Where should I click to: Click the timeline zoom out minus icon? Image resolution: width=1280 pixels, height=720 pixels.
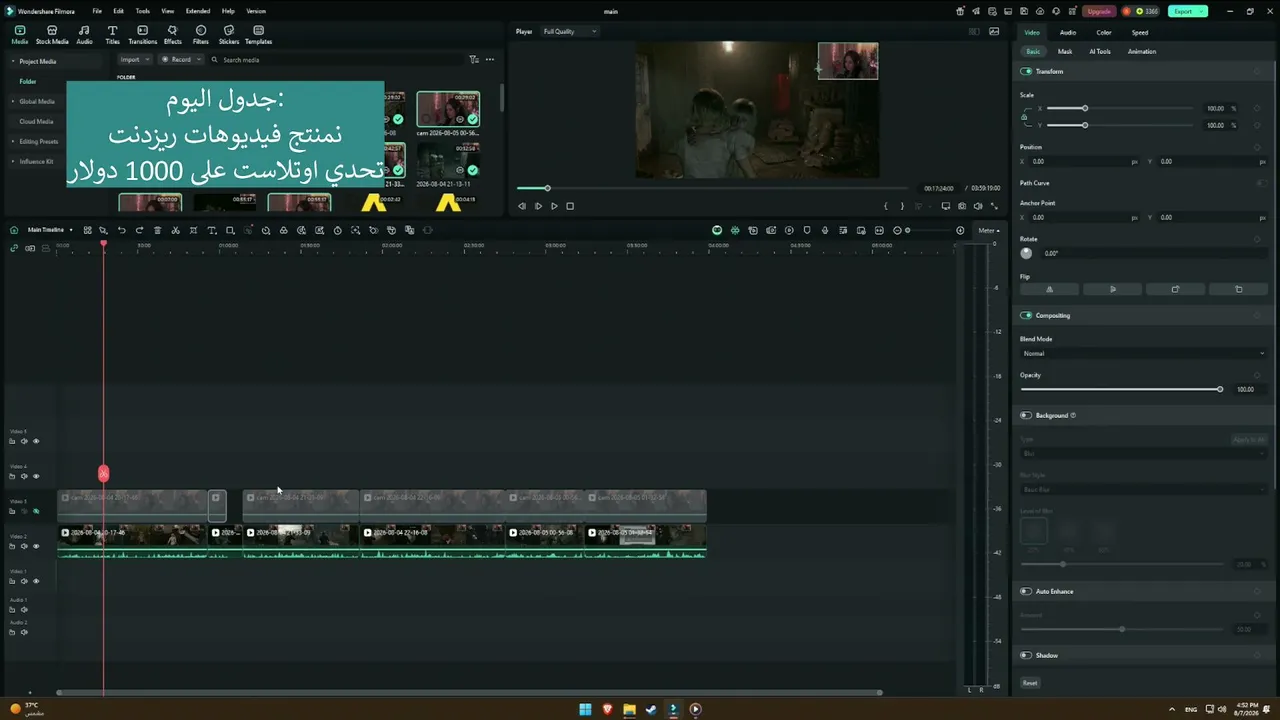(x=897, y=230)
